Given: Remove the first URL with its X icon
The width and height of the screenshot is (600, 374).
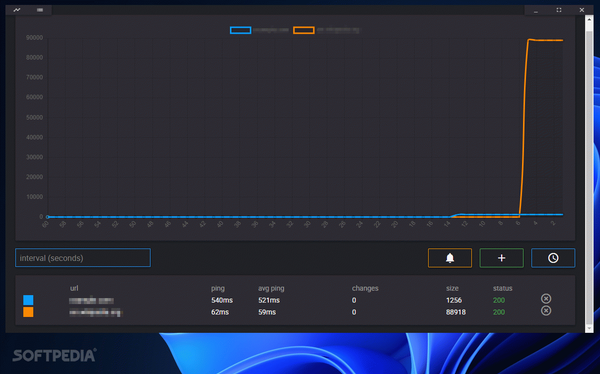Looking at the screenshot, I should [546, 299].
